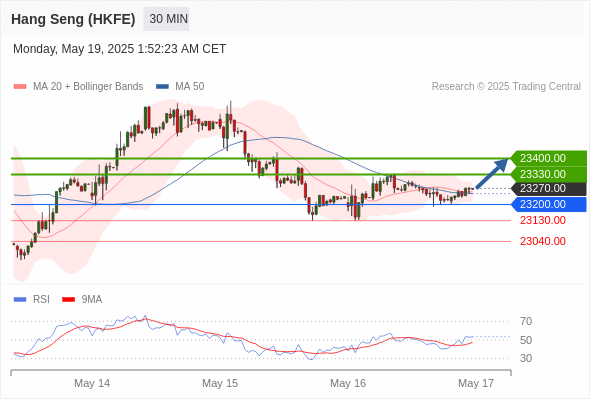Click the 23040.00 red support label
This screenshot has width=590, height=400.
pyautogui.click(x=543, y=241)
